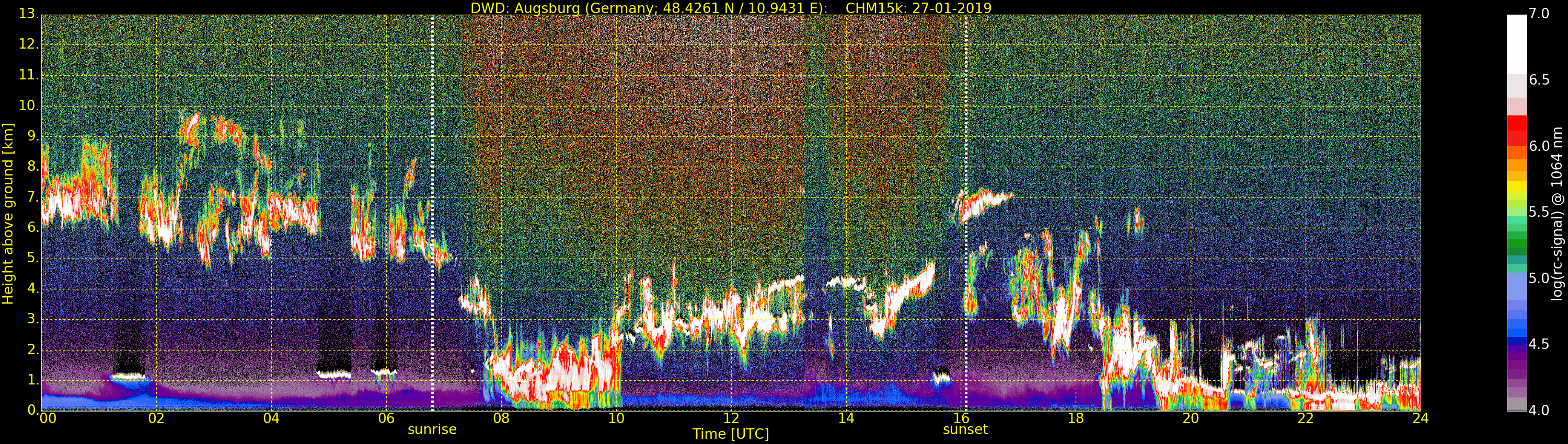Click the white top segment of the colorbar
This screenshot has width=1568, height=444.
tap(1516, 44)
